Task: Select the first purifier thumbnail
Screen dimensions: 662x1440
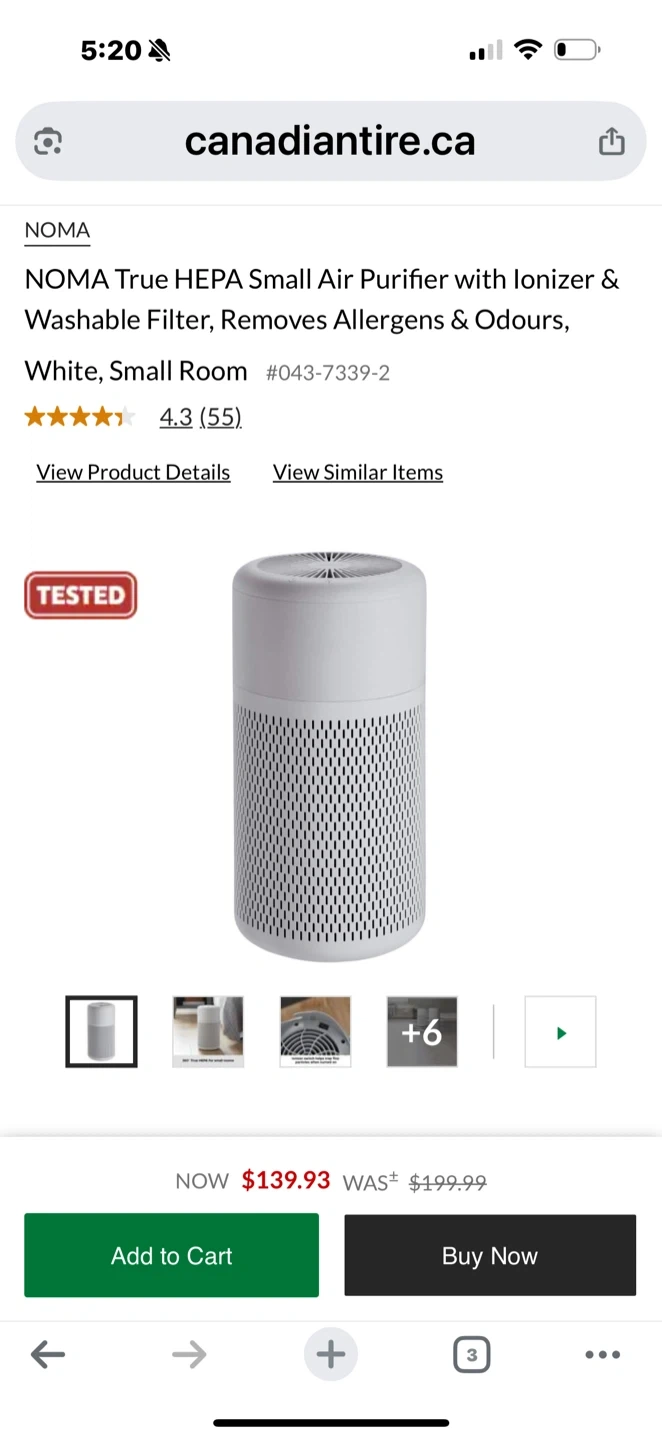Action: (101, 1032)
